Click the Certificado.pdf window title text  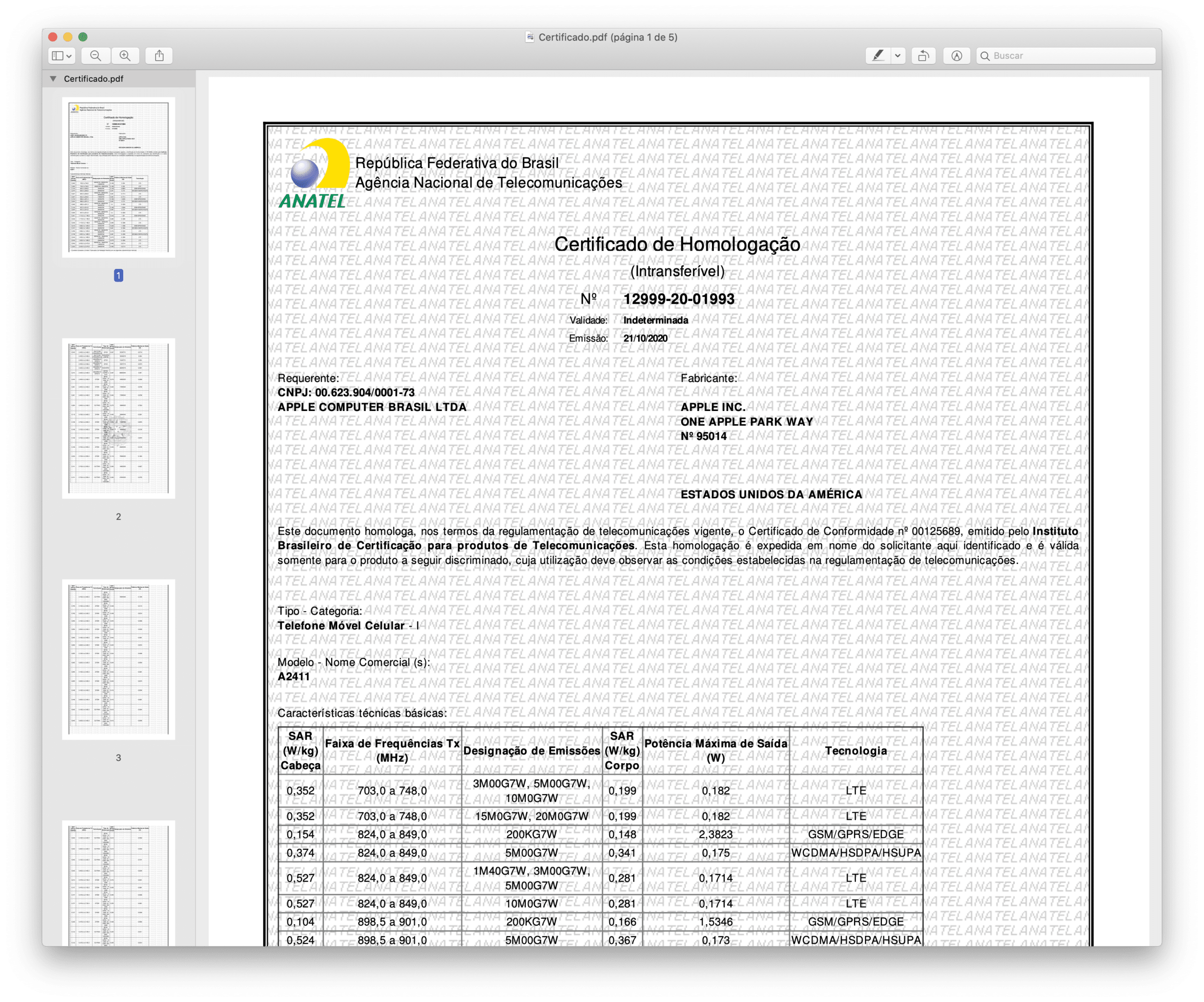608,37
